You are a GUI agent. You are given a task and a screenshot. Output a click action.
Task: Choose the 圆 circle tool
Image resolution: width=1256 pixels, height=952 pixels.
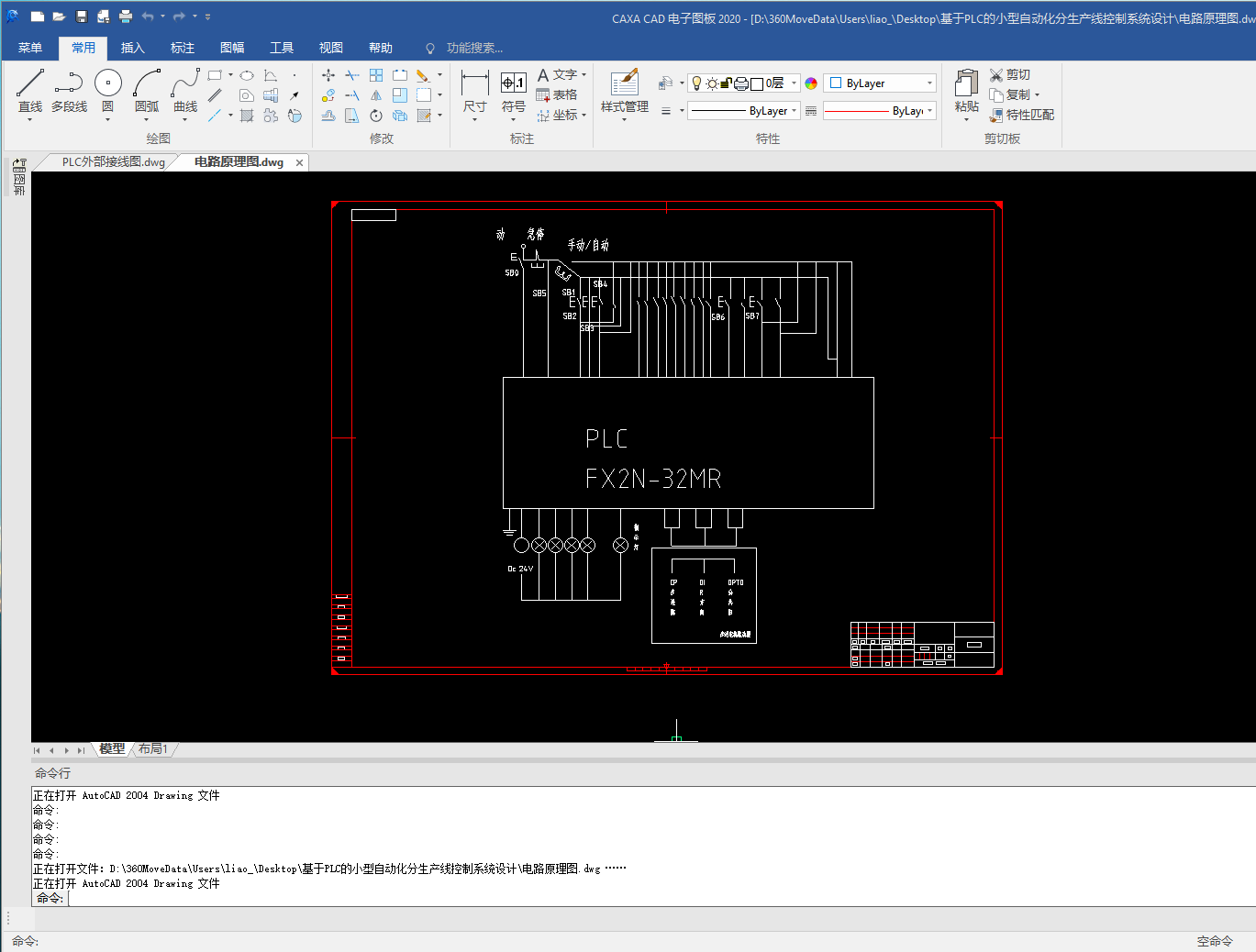107,84
